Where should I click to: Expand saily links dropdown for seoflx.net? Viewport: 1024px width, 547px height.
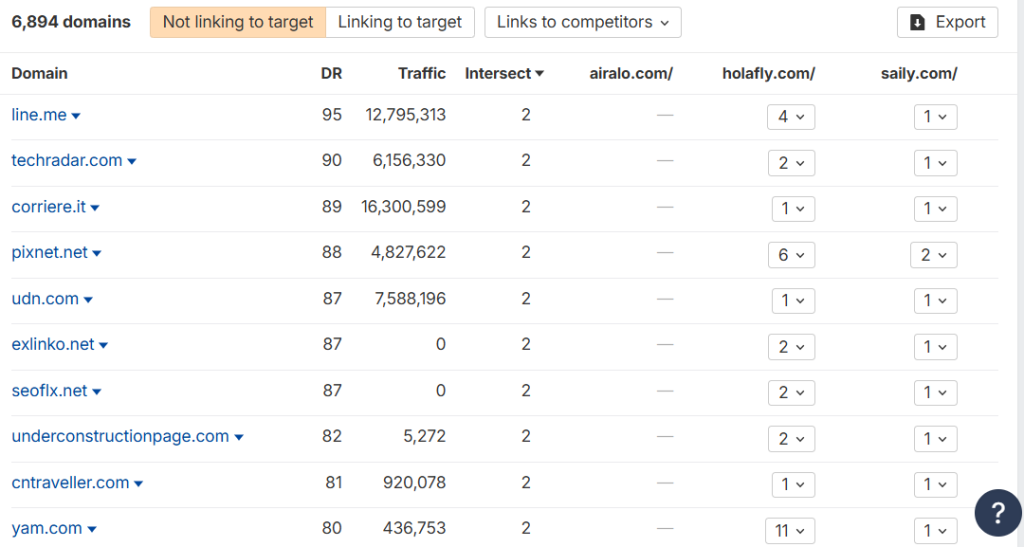point(935,393)
